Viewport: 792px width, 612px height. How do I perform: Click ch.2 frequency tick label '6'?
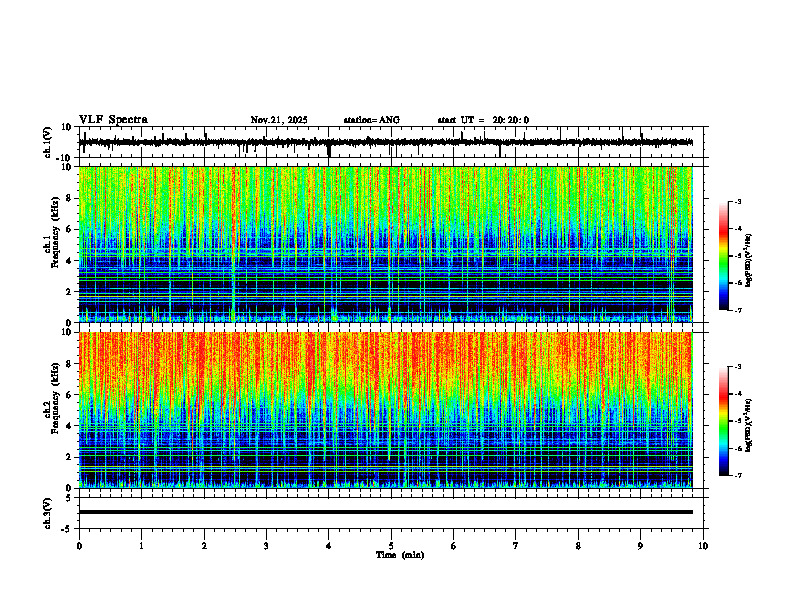(70, 395)
